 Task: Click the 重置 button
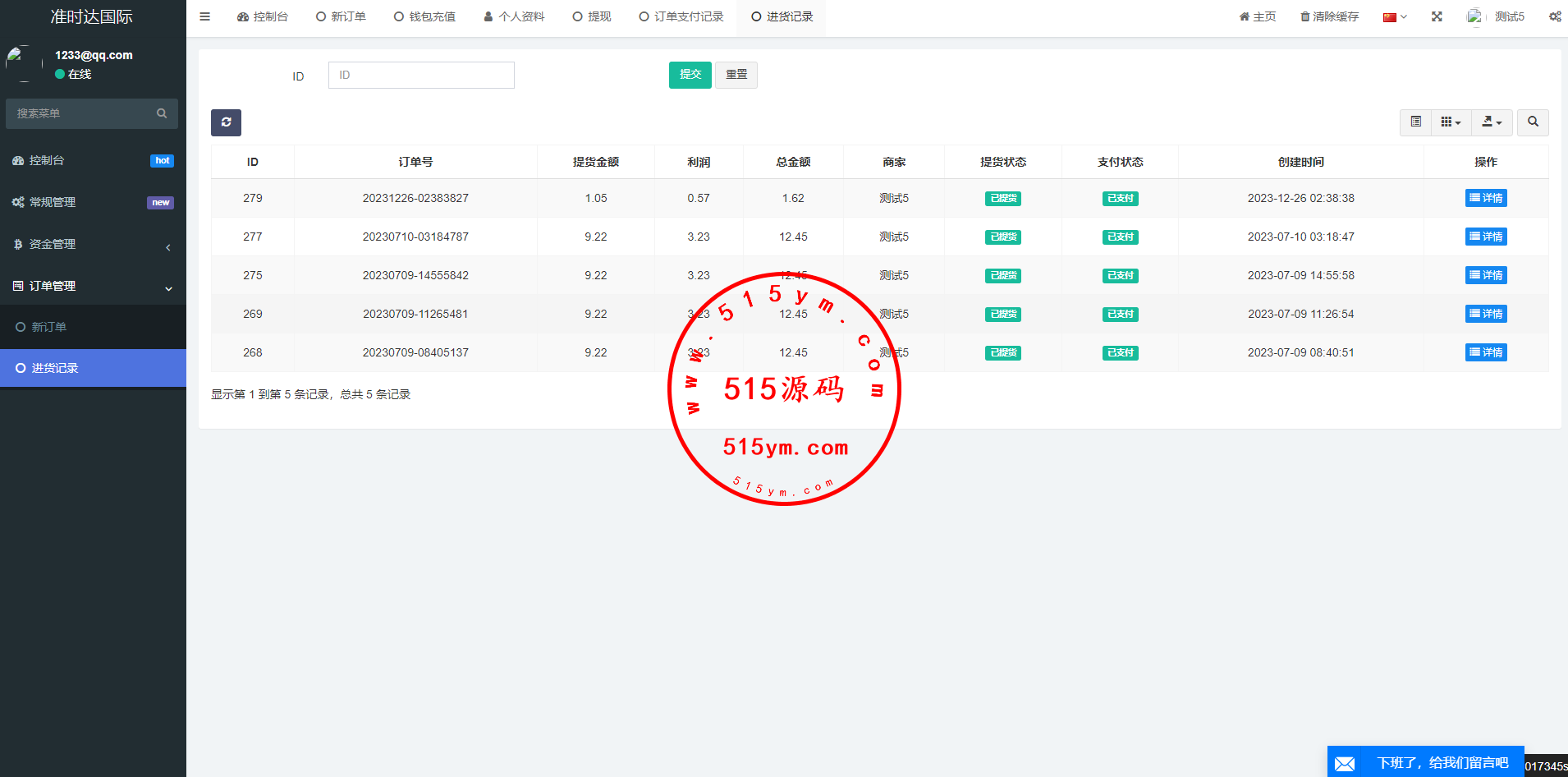pos(736,75)
